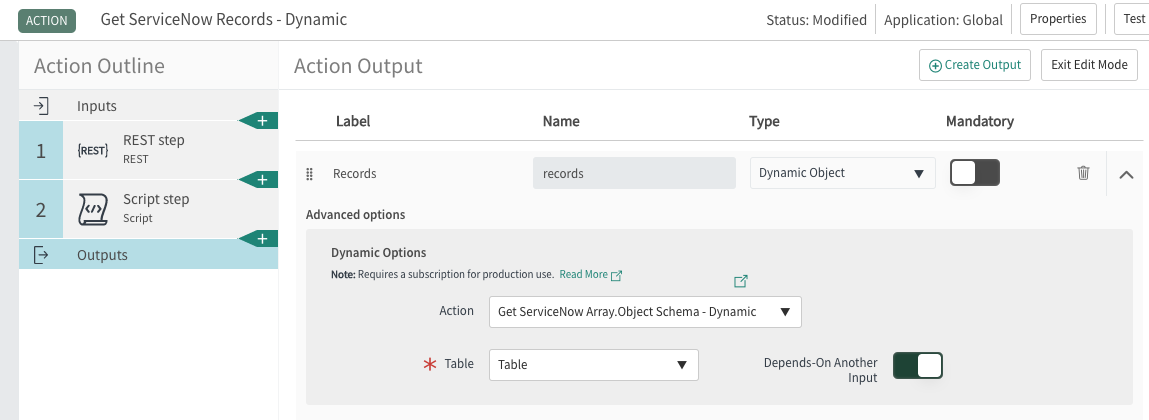Click the Name column header
The image size is (1149, 420).
coord(561,121)
